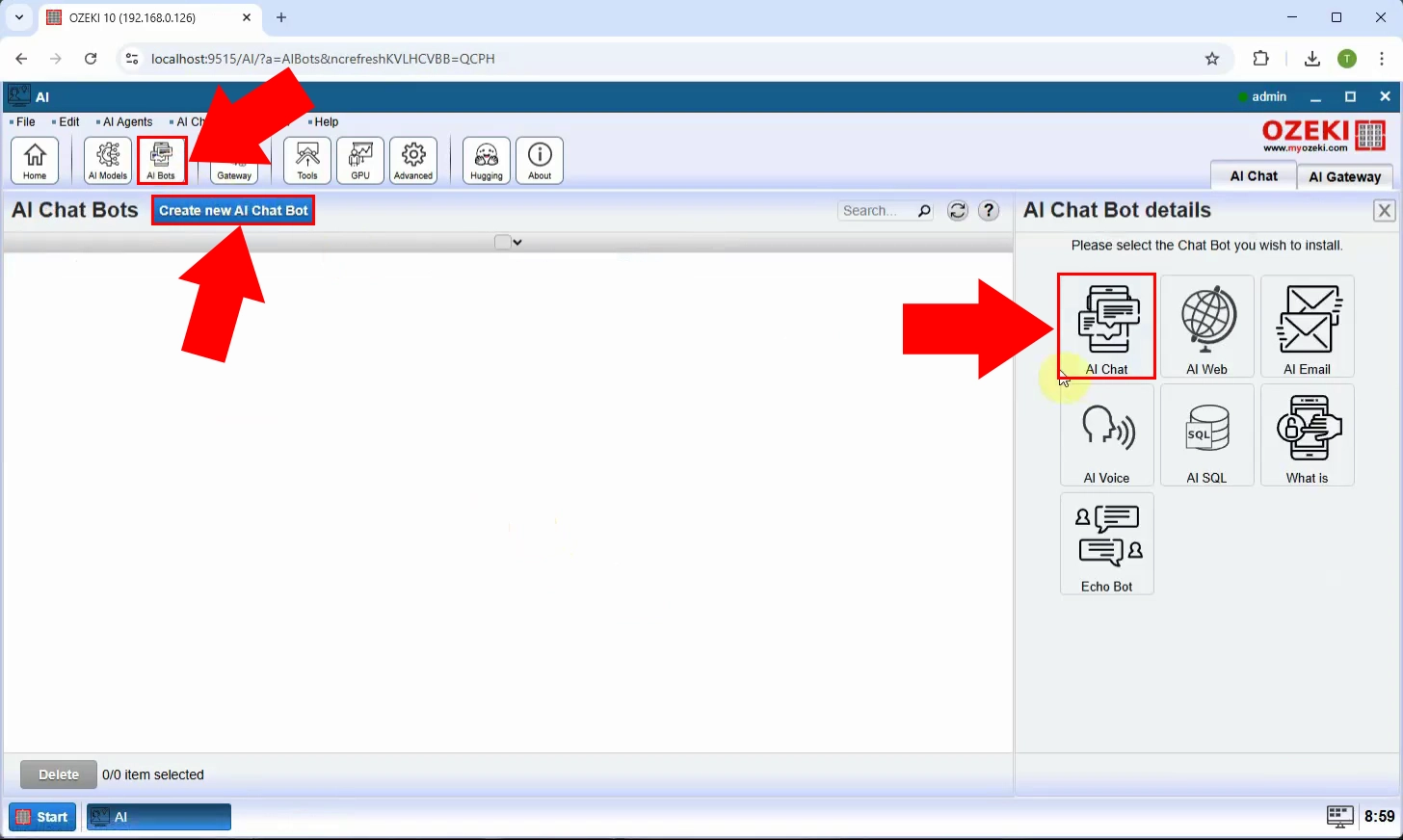Open browser downloads icon
Viewport: 1403px width, 840px height.
pos(1312,59)
